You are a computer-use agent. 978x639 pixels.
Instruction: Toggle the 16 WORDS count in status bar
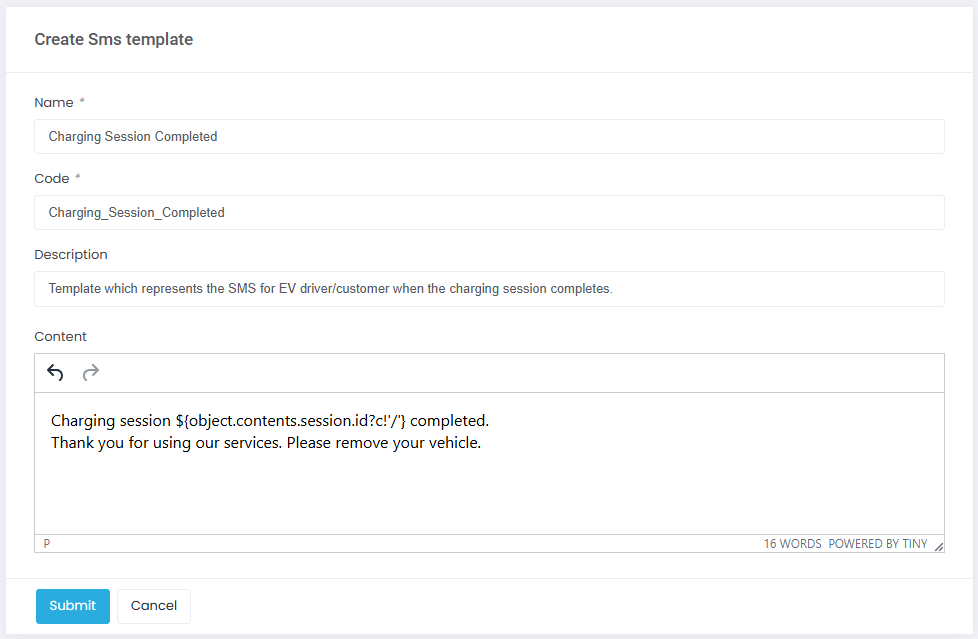792,545
